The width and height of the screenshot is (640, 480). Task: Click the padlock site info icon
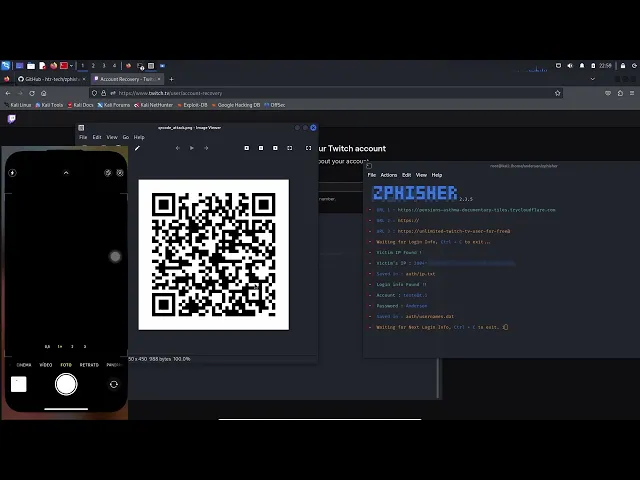click(104, 93)
